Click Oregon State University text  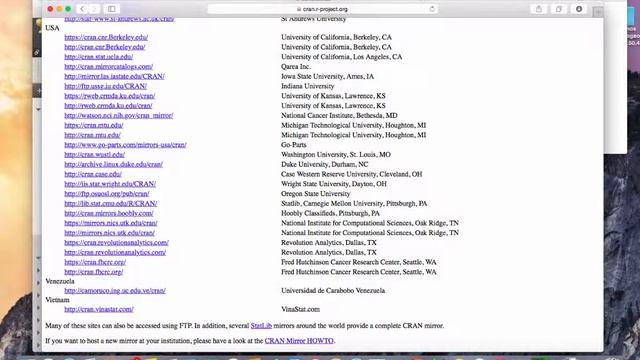(x=316, y=194)
